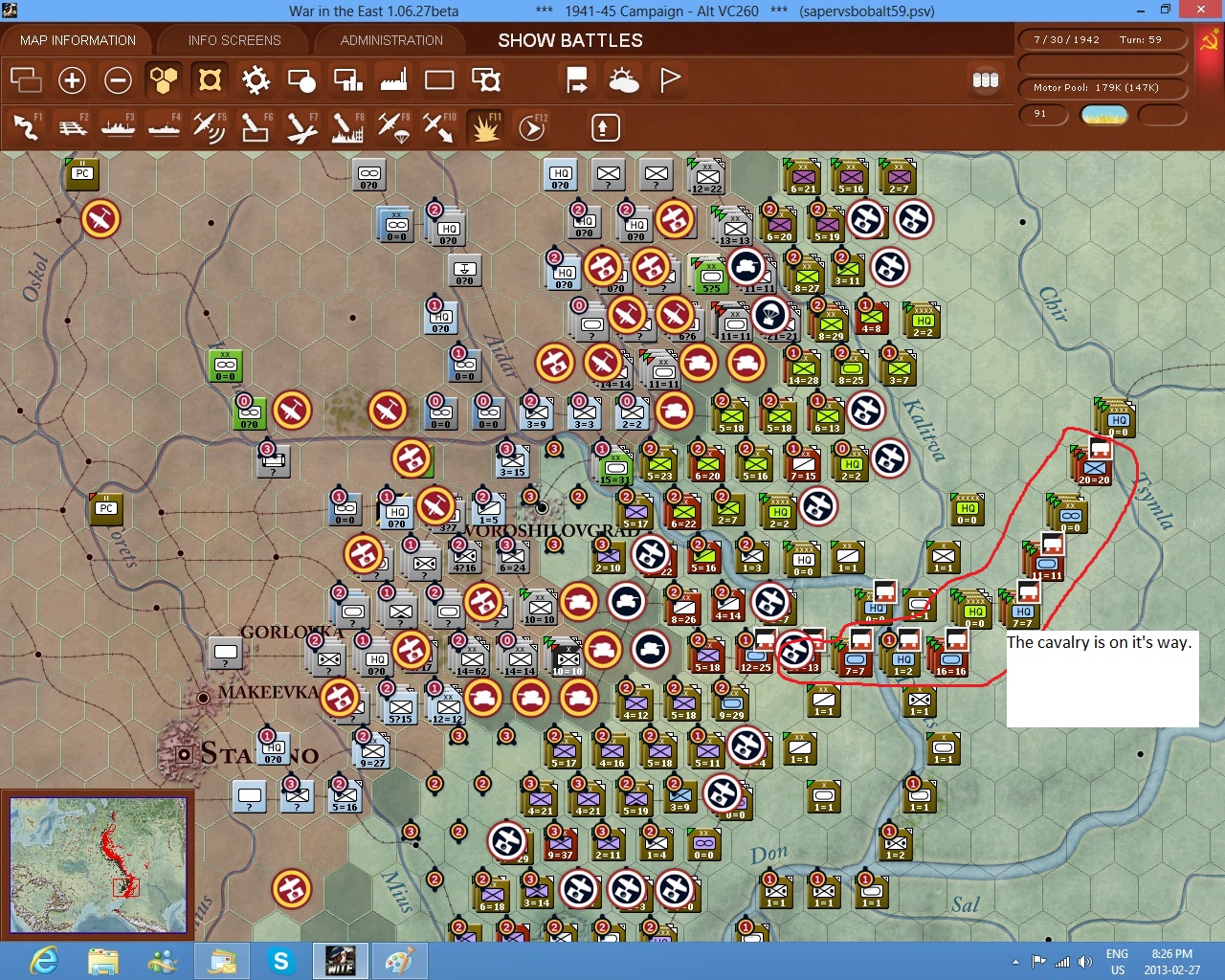The width and height of the screenshot is (1225, 980).
Task: Select the 9=37 unit counter
Action: [560, 844]
